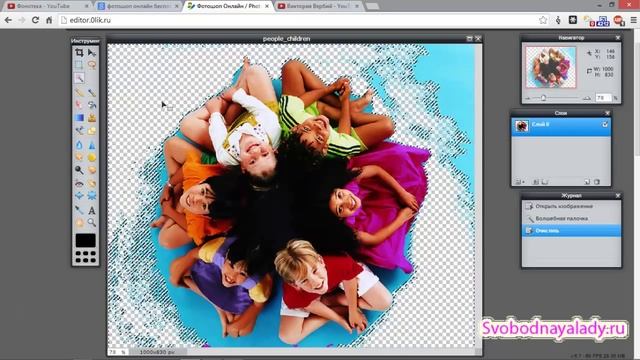Select the Brush tool
Image resolution: width=640 pixels, height=360 pixels.
coord(92,93)
